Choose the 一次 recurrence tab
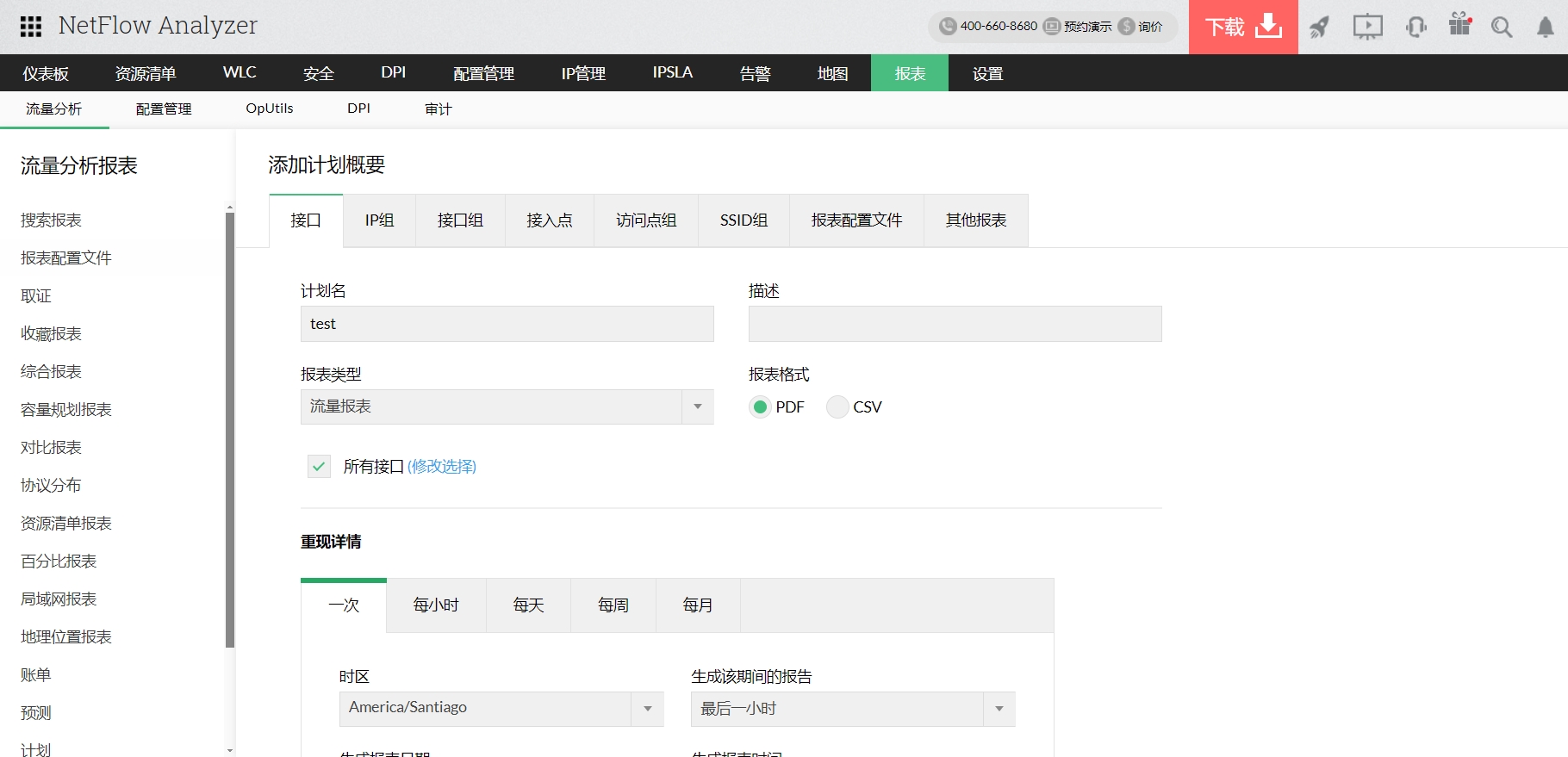Screen dimensions: 1568x757 tap(344, 605)
